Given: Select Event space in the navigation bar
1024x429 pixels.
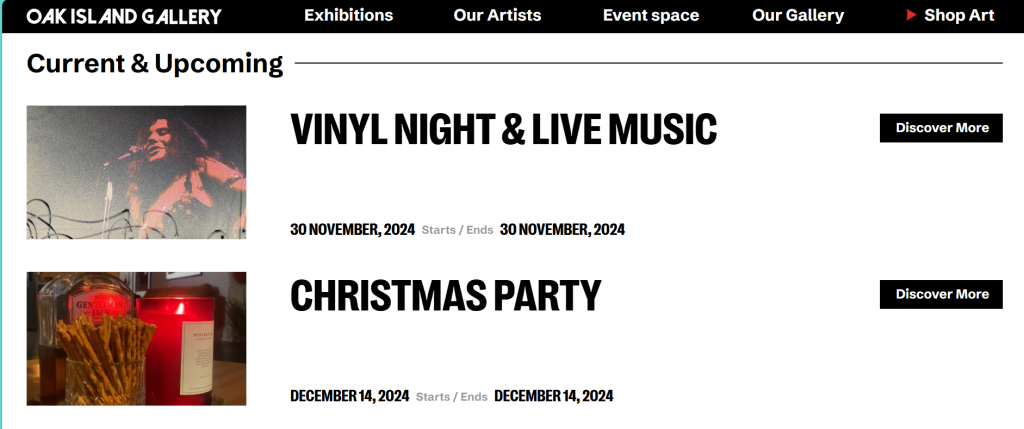Looking at the screenshot, I should tap(650, 16).
